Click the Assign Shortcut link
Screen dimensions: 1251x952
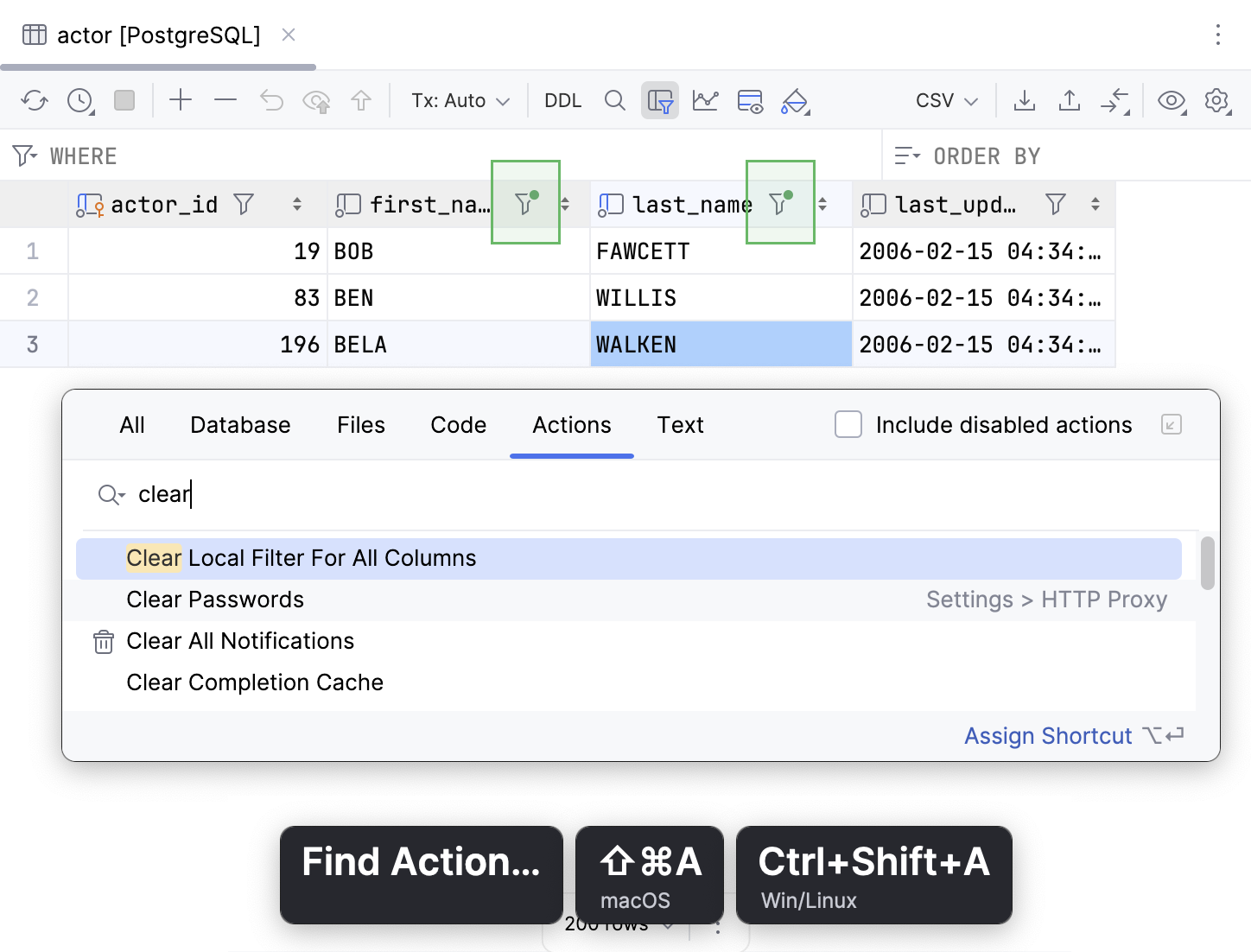coord(1048,735)
